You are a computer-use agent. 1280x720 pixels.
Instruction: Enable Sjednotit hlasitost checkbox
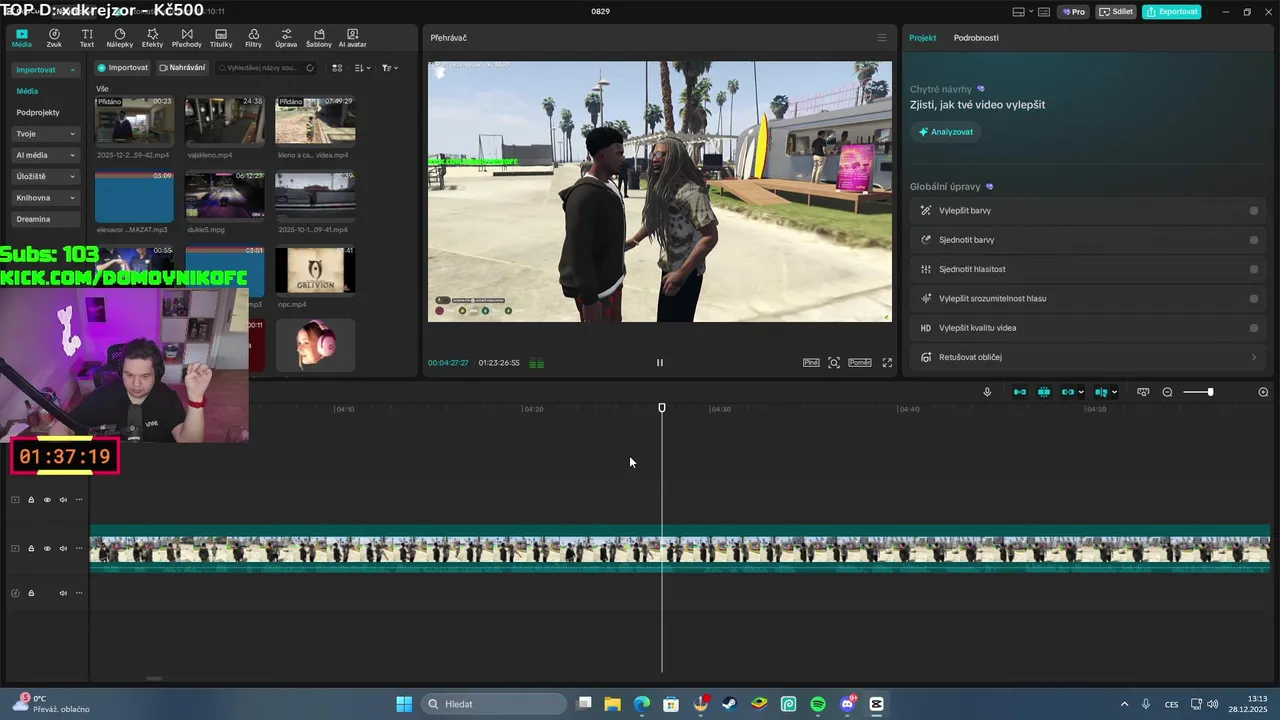pos(1254,269)
